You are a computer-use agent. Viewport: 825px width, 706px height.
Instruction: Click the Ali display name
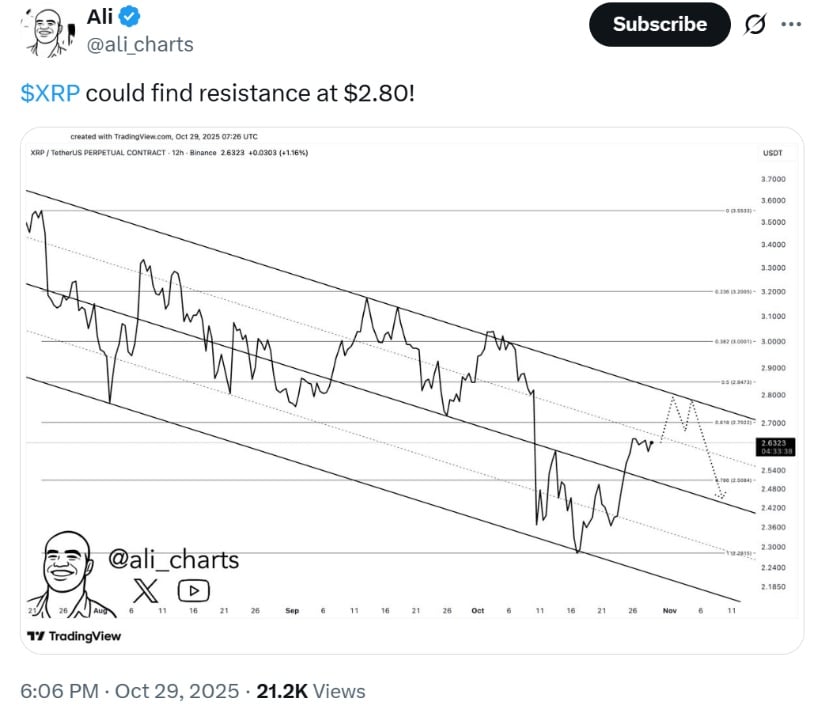(x=100, y=16)
